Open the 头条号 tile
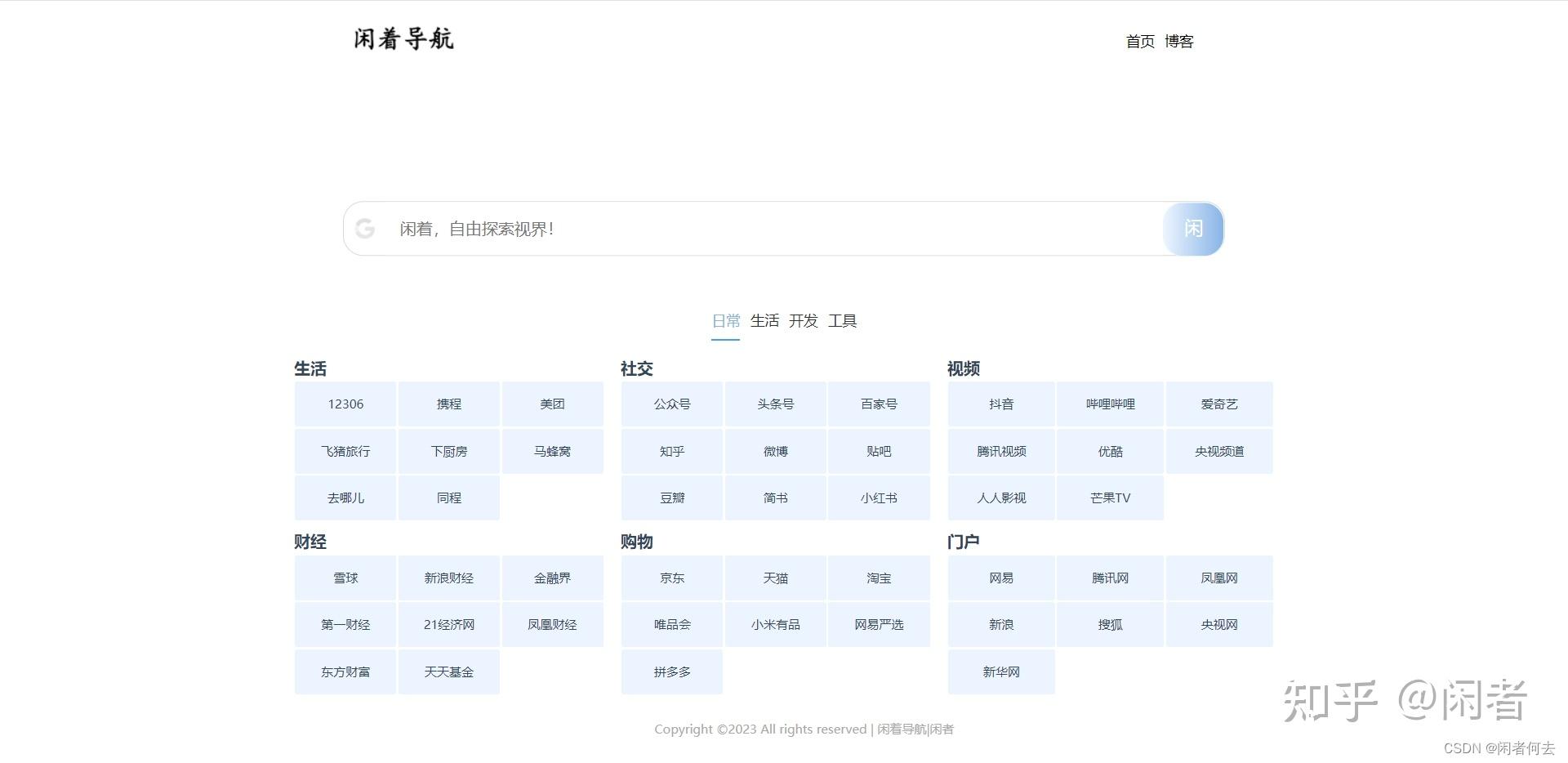The width and height of the screenshot is (1568, 763). point(776,404)
